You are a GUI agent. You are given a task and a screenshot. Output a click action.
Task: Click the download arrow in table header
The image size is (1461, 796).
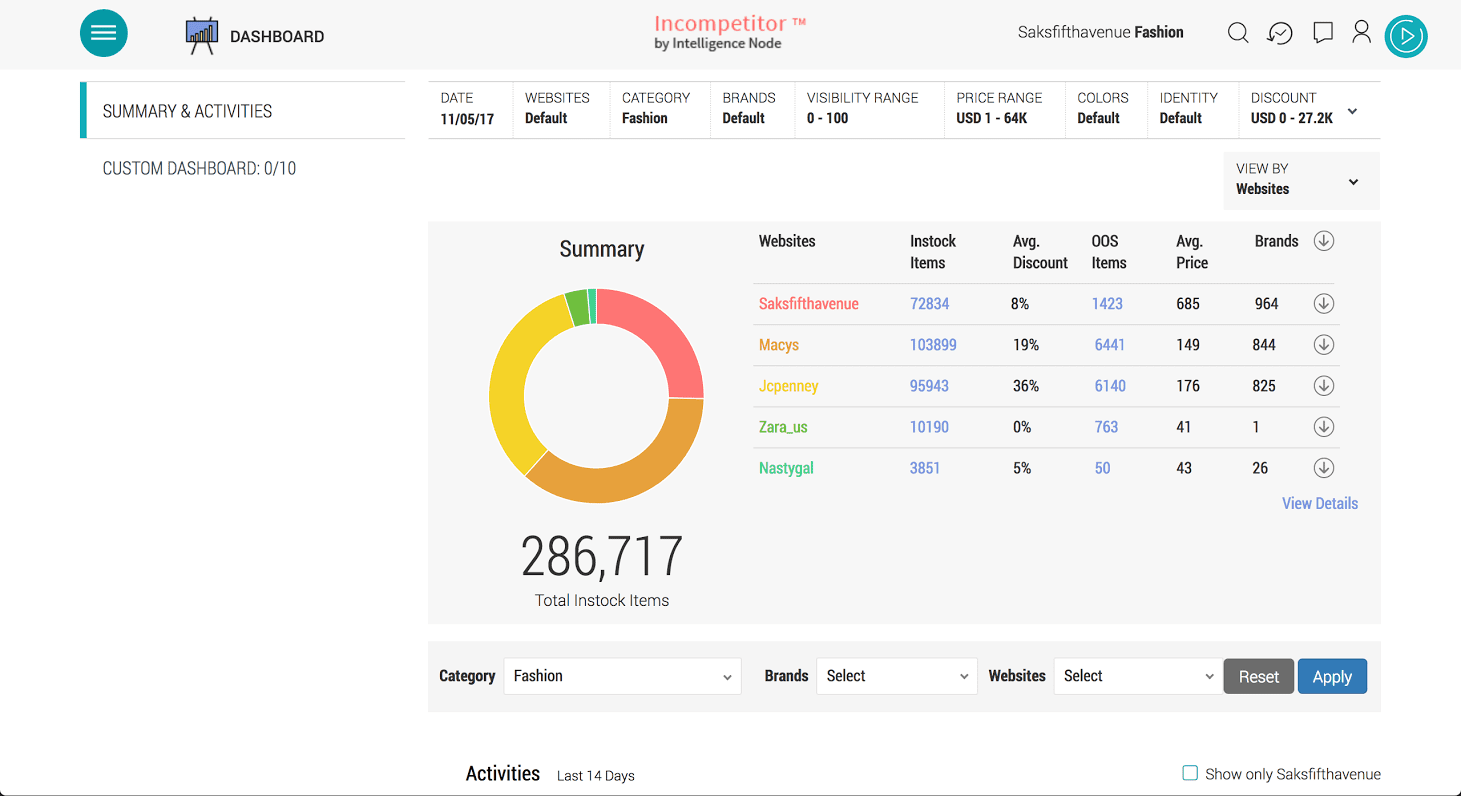1323,241
